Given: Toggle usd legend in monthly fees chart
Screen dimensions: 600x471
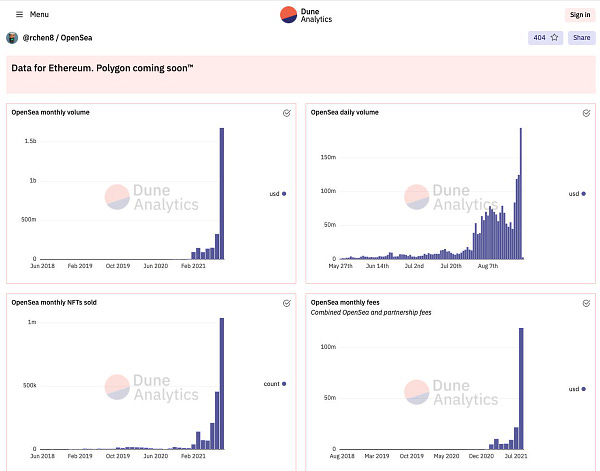Looking at the screenshot, I should point(577,389).
